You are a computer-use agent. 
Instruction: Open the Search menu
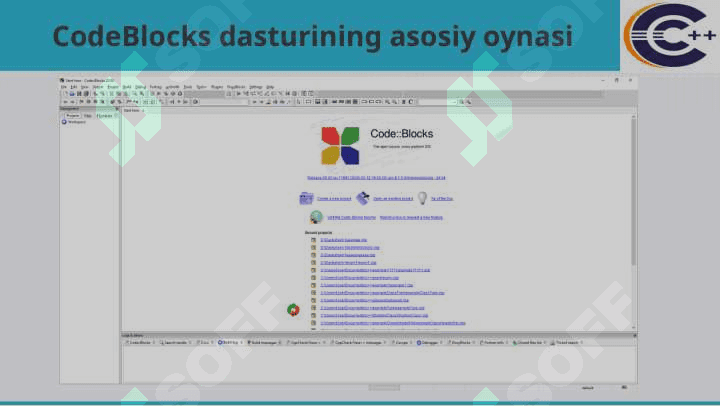(98, 86)
